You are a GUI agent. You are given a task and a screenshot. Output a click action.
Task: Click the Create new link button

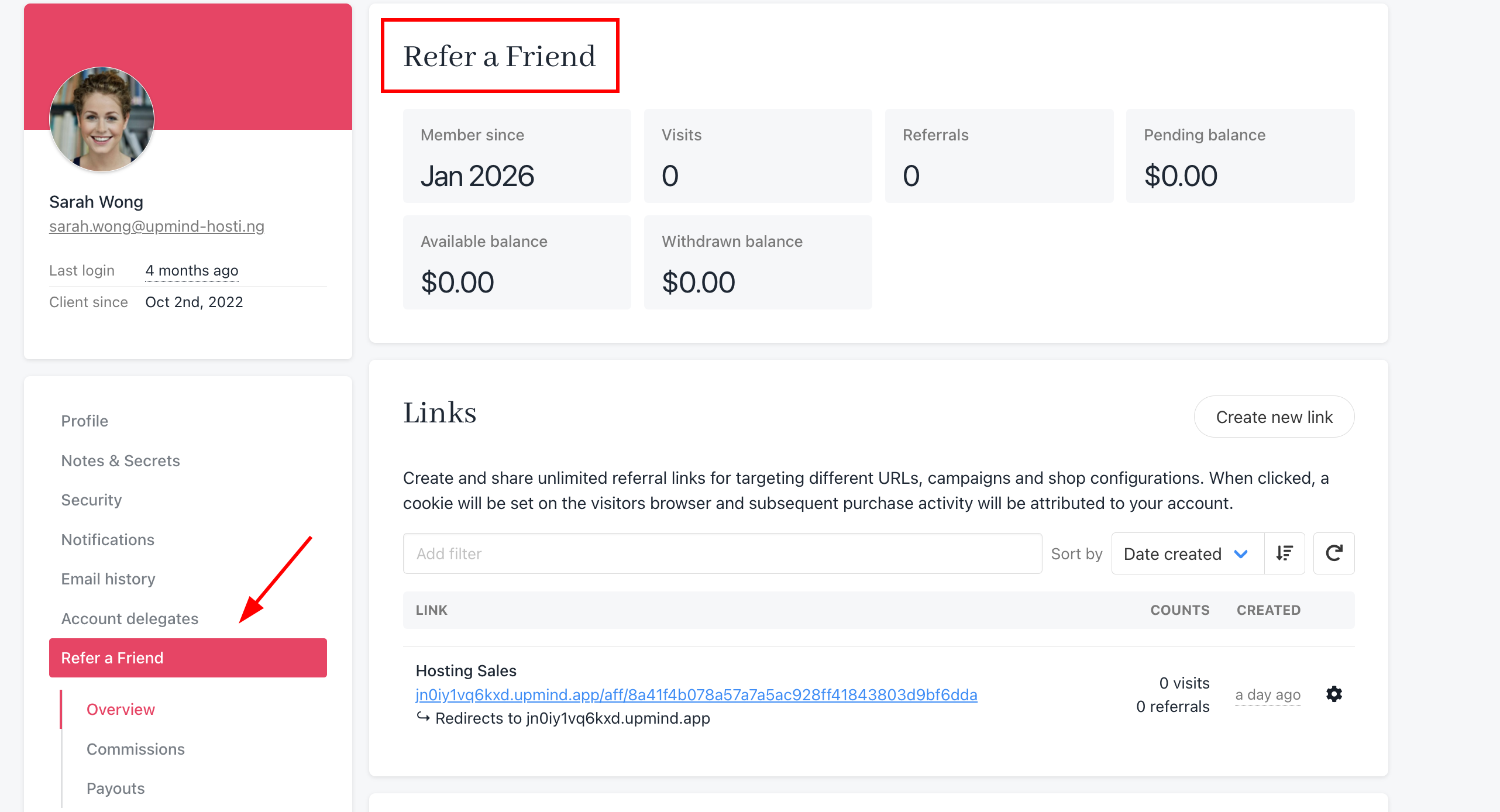click(1274, 417)
